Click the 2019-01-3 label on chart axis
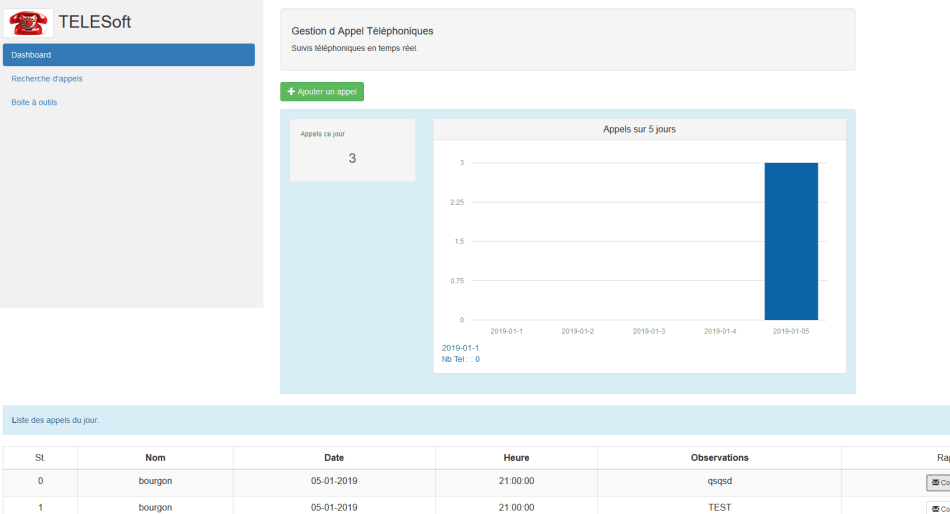950x514 pixels. [649, 331]
